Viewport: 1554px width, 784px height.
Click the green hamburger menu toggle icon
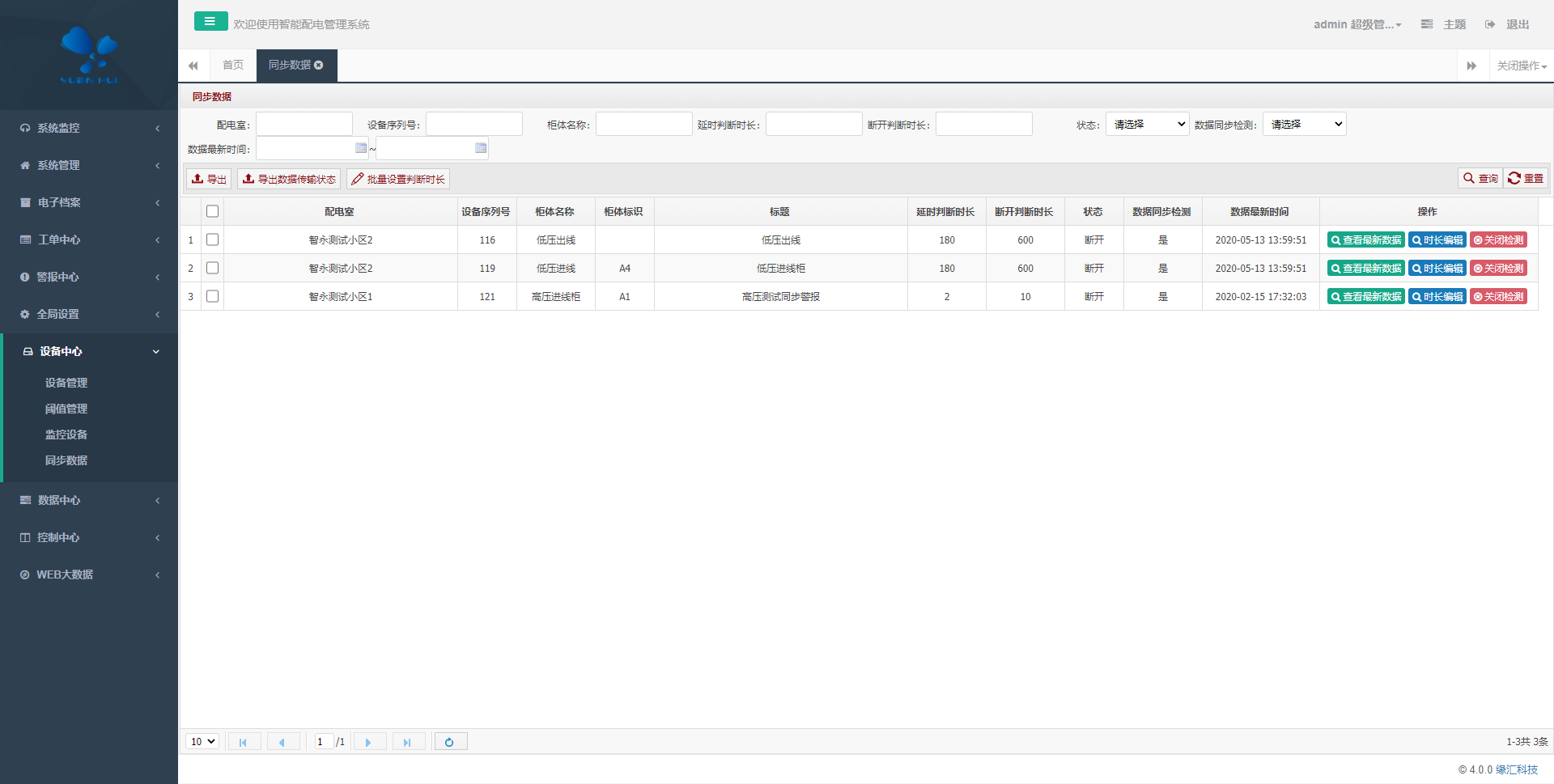[x=210, y=22]
